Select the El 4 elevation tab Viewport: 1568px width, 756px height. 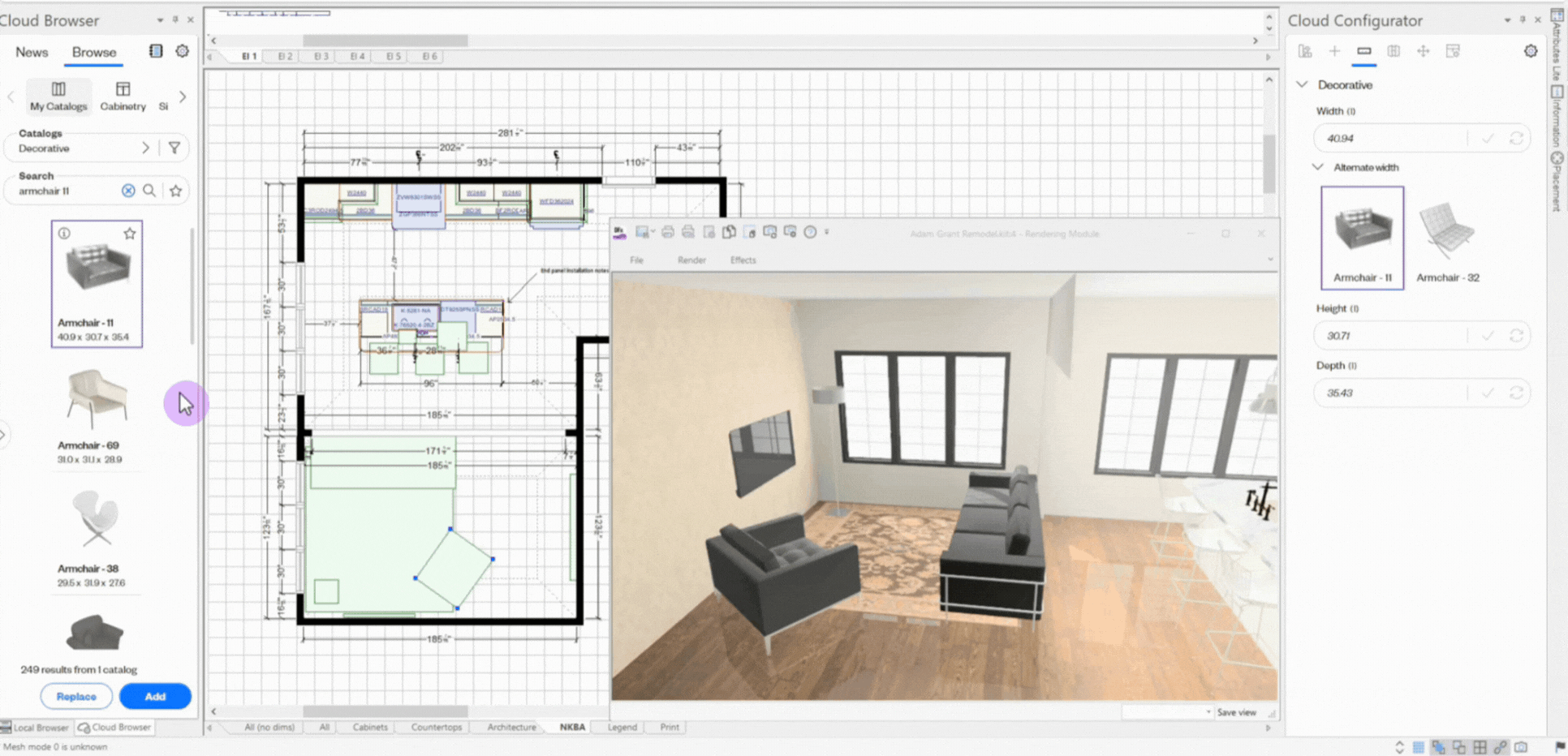[357, 56]
